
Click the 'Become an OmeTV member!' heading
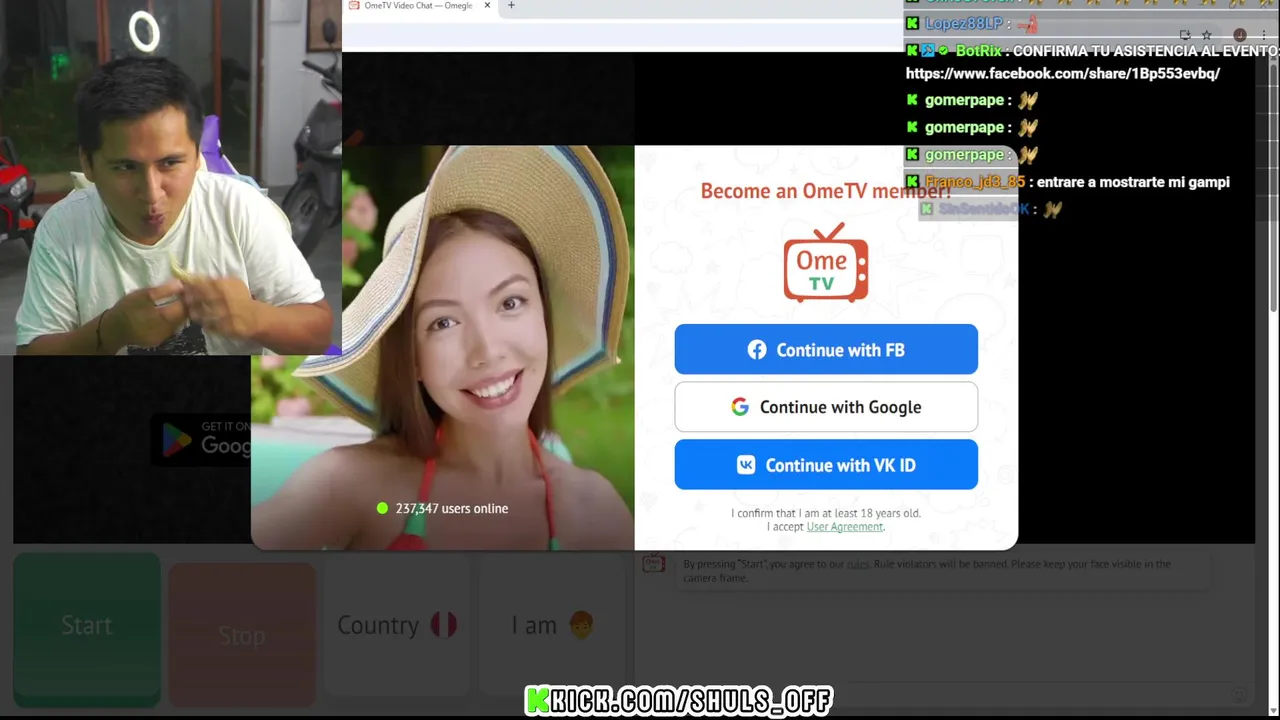[x=826, y=191]
